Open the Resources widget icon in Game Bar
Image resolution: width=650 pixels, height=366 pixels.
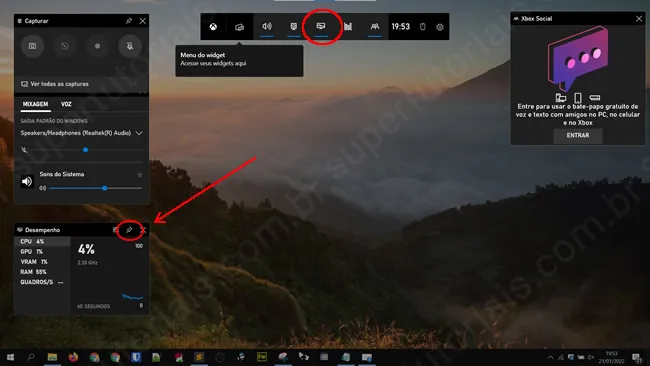[x=348, y=27]
